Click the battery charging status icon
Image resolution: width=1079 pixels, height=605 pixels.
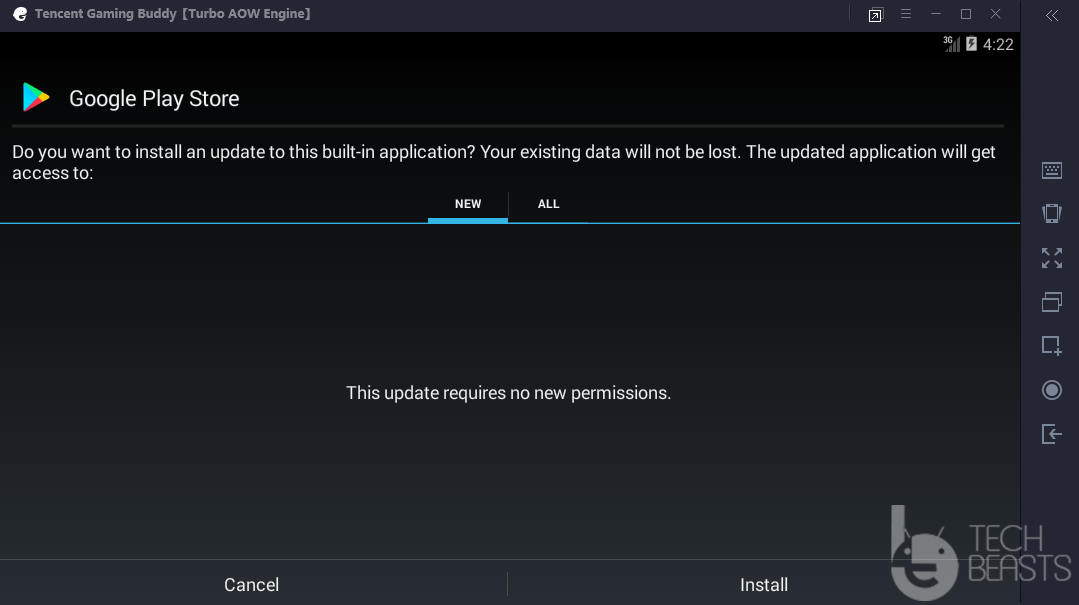coord(971,44)
